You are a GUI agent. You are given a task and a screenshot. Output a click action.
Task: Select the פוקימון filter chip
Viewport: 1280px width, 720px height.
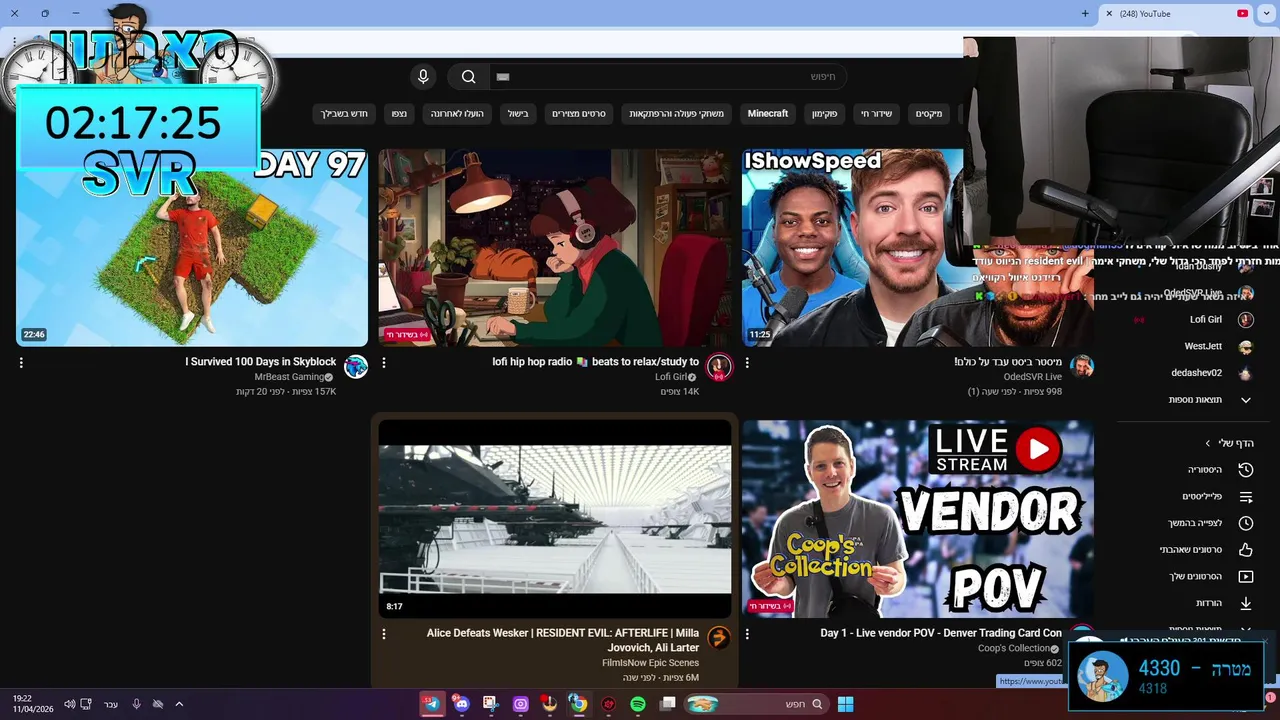(x=825, y=114)
